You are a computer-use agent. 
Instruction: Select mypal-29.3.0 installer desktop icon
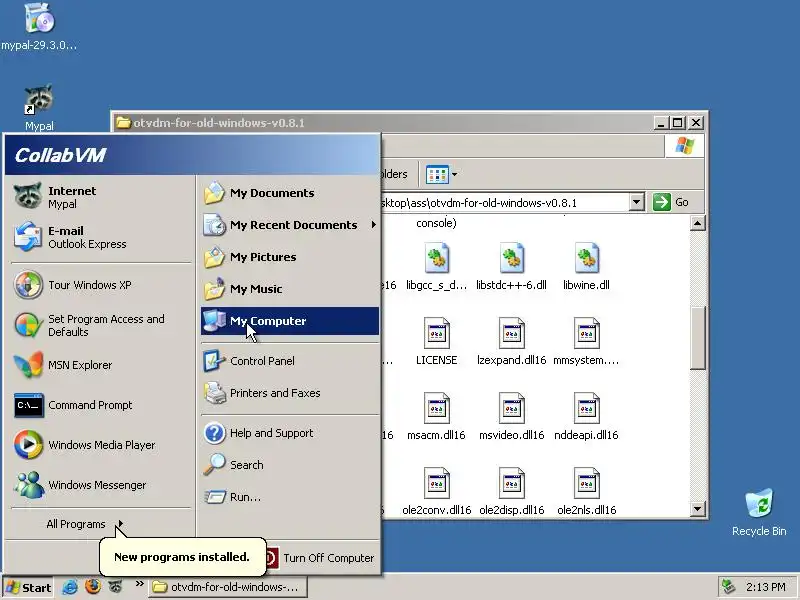coord(39,27)
